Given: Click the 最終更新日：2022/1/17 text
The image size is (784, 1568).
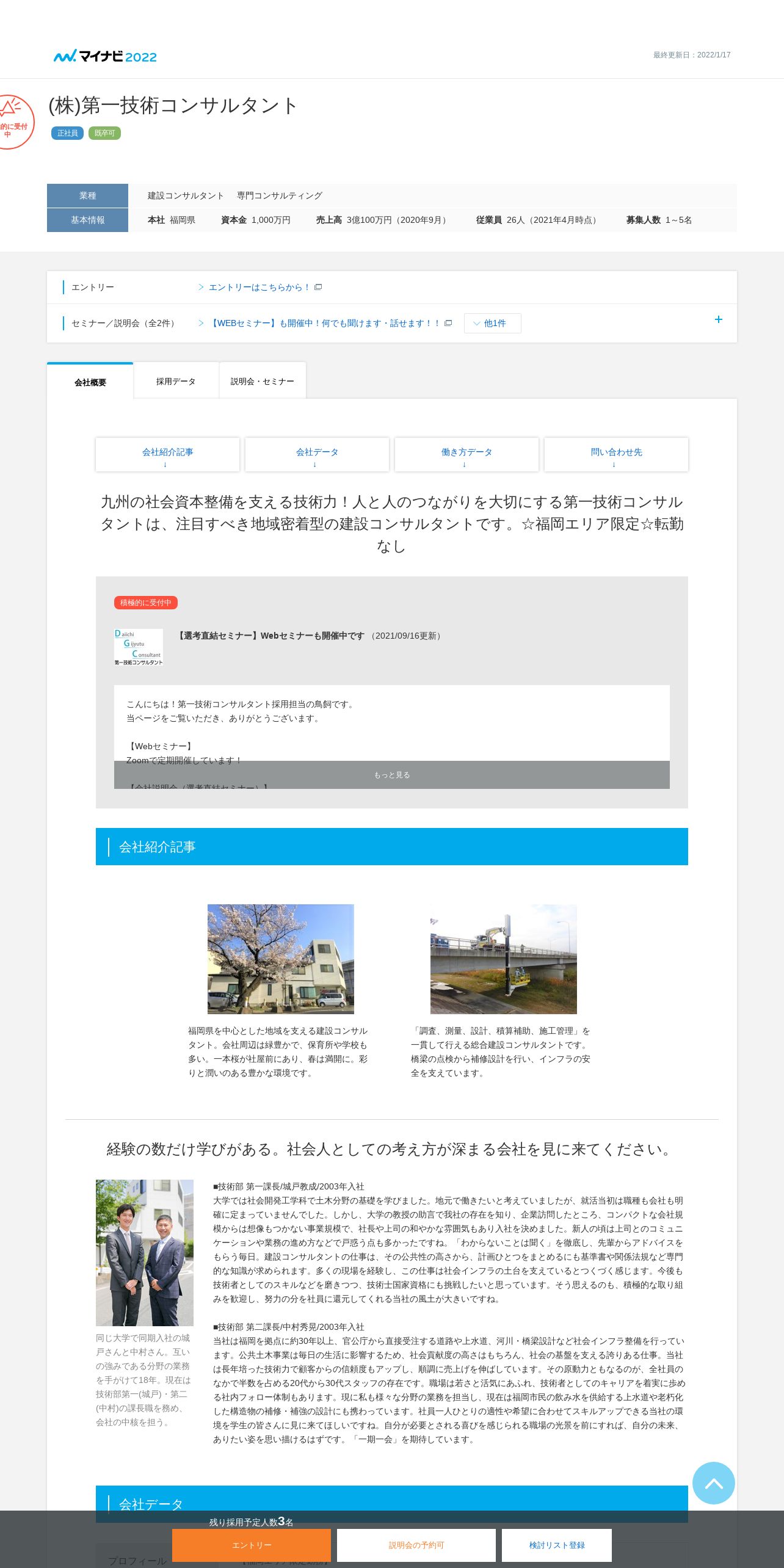Looking at the screenshot, I should coord(692,55).
